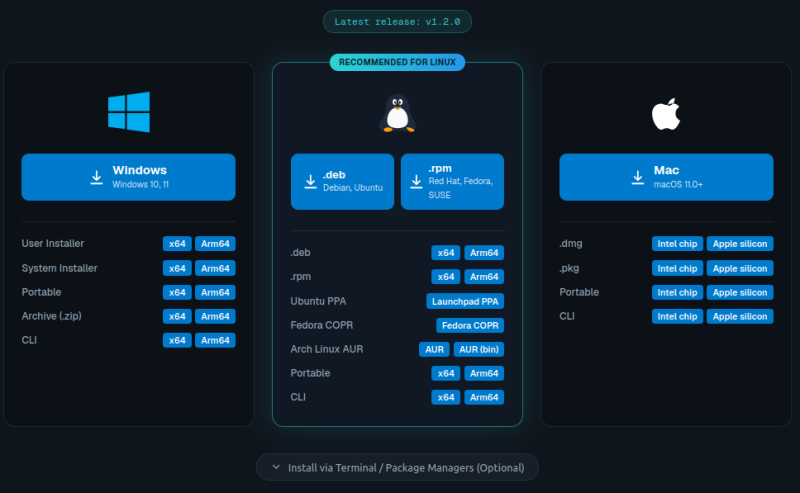Click the chevron beside Install via Terminal
Screen dimensions: 800x493
[276, 467]
